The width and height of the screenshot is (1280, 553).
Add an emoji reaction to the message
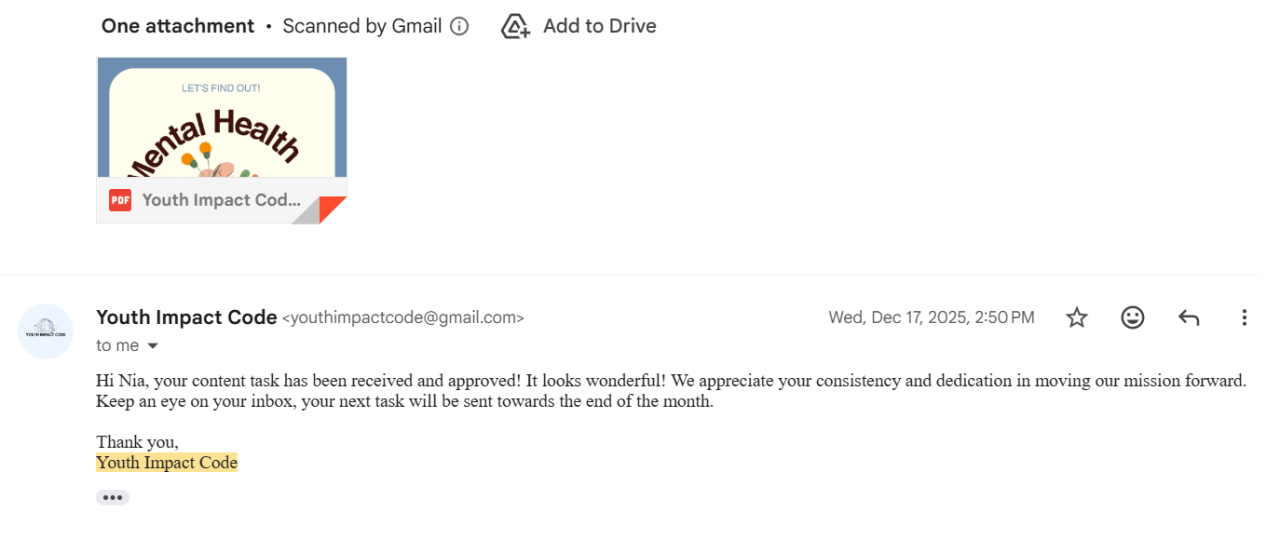click(x=1132, y=318)
